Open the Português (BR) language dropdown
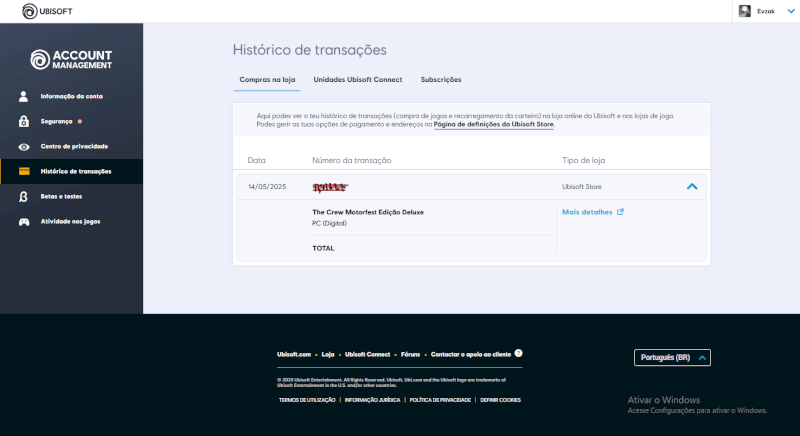800x436 pixels. [672, 357]
